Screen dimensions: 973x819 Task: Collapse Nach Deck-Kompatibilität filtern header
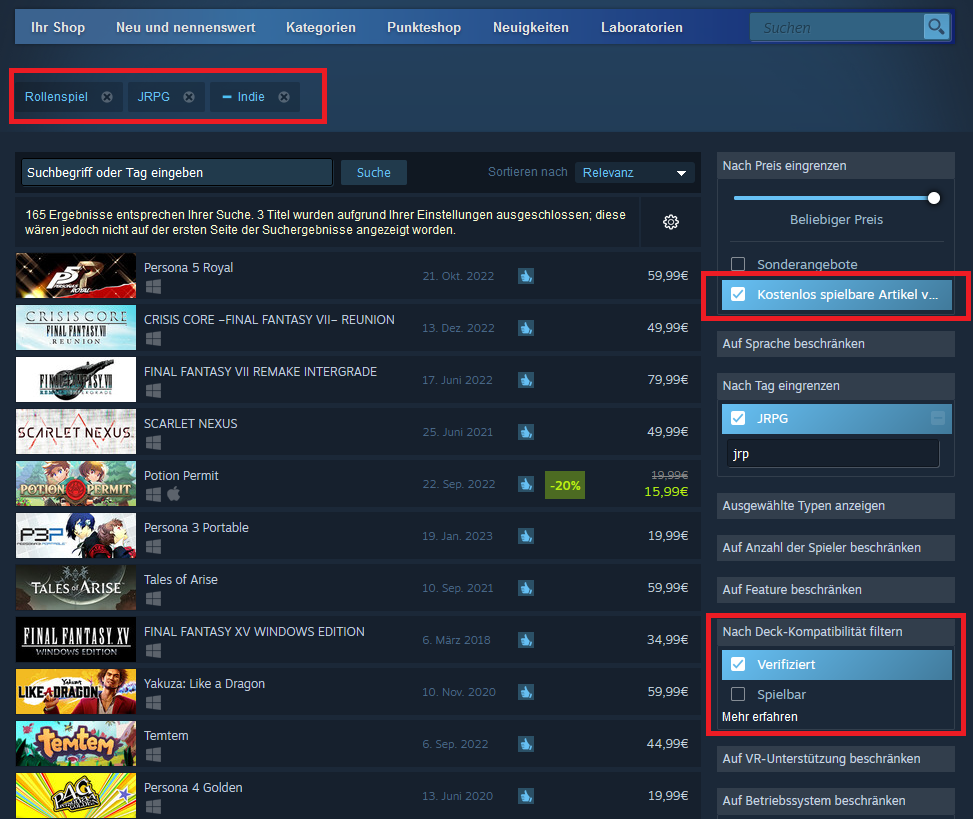coord(835,632)
